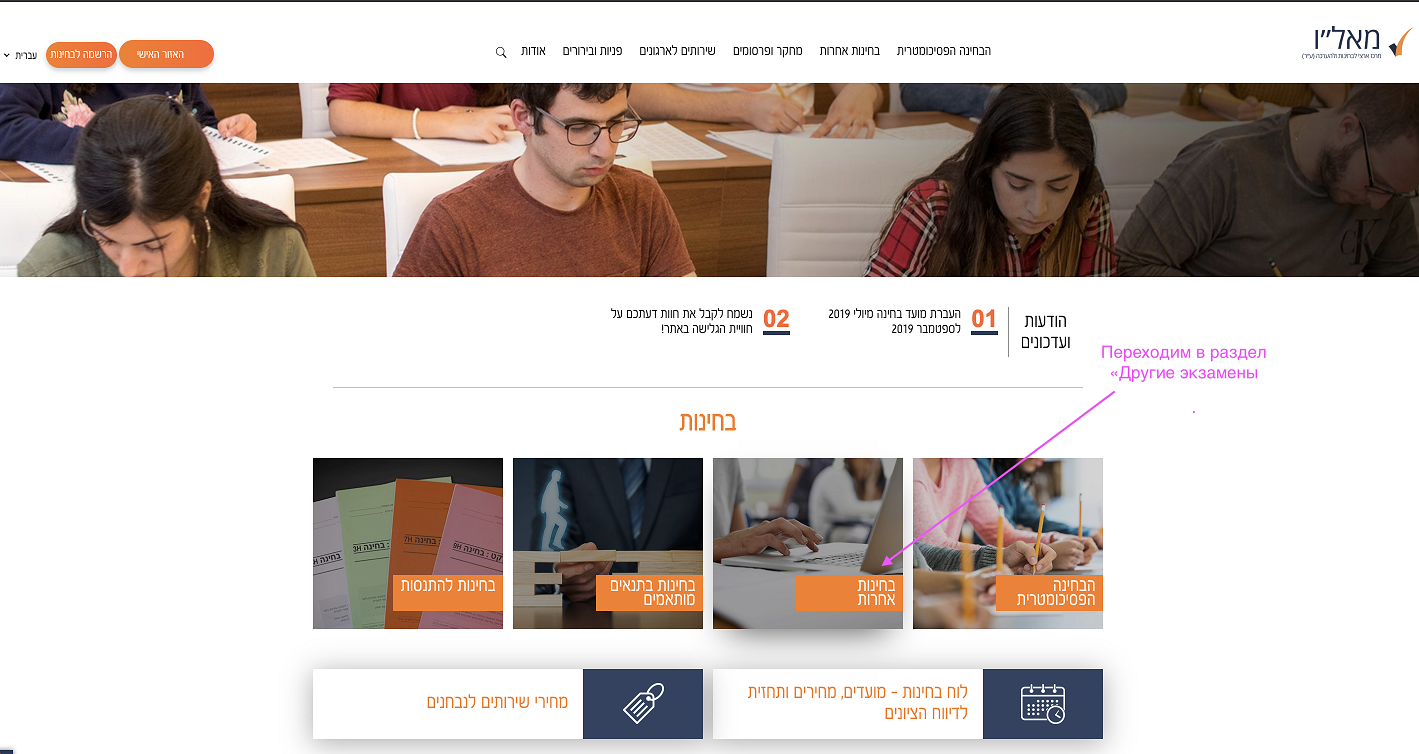Open the עברית language dropdown
Screen dimensions: 1419x754
pyautogui.click(x=22, y=55)
